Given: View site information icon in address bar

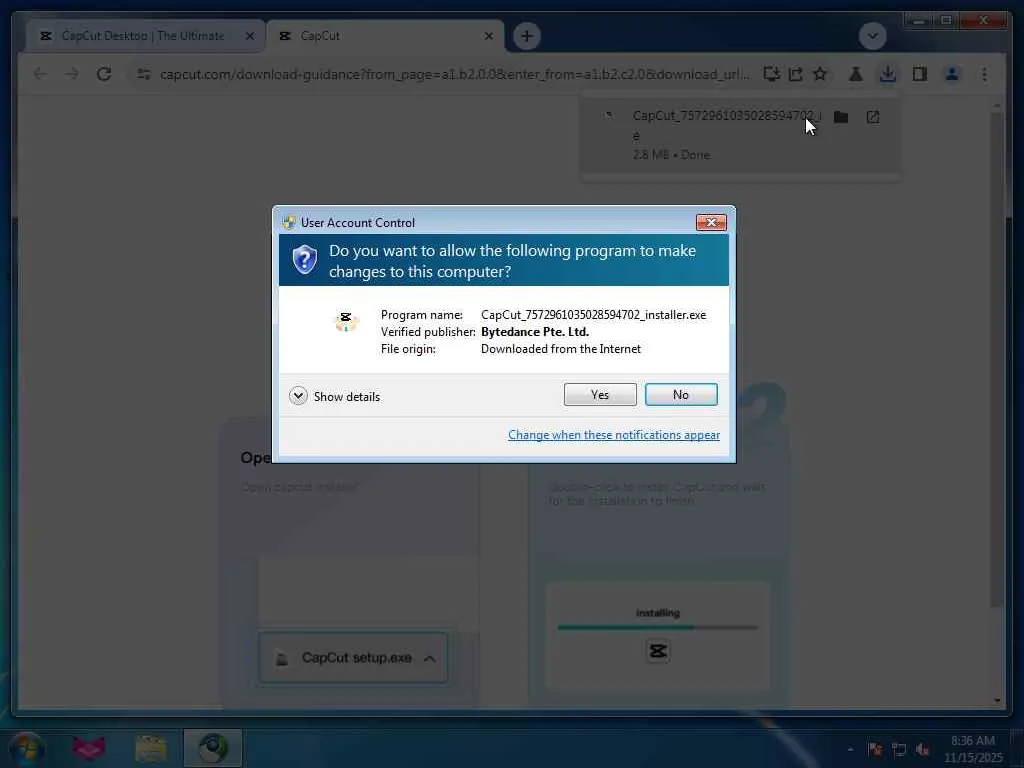Looking at the screenshot, I should pos(144,74).
